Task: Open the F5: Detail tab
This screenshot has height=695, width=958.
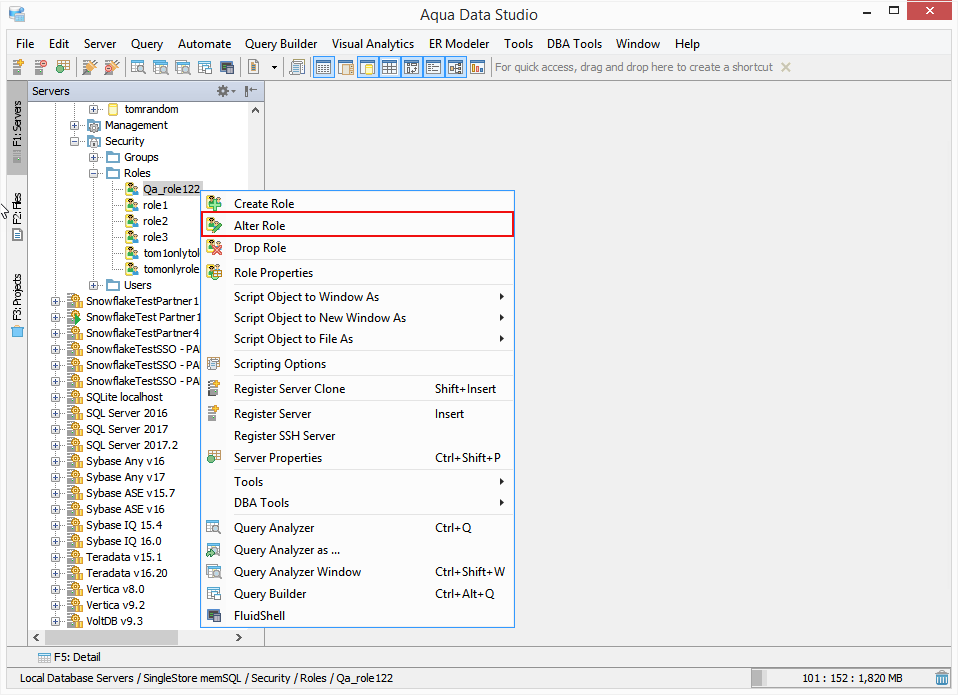Action: pos(69,657)
